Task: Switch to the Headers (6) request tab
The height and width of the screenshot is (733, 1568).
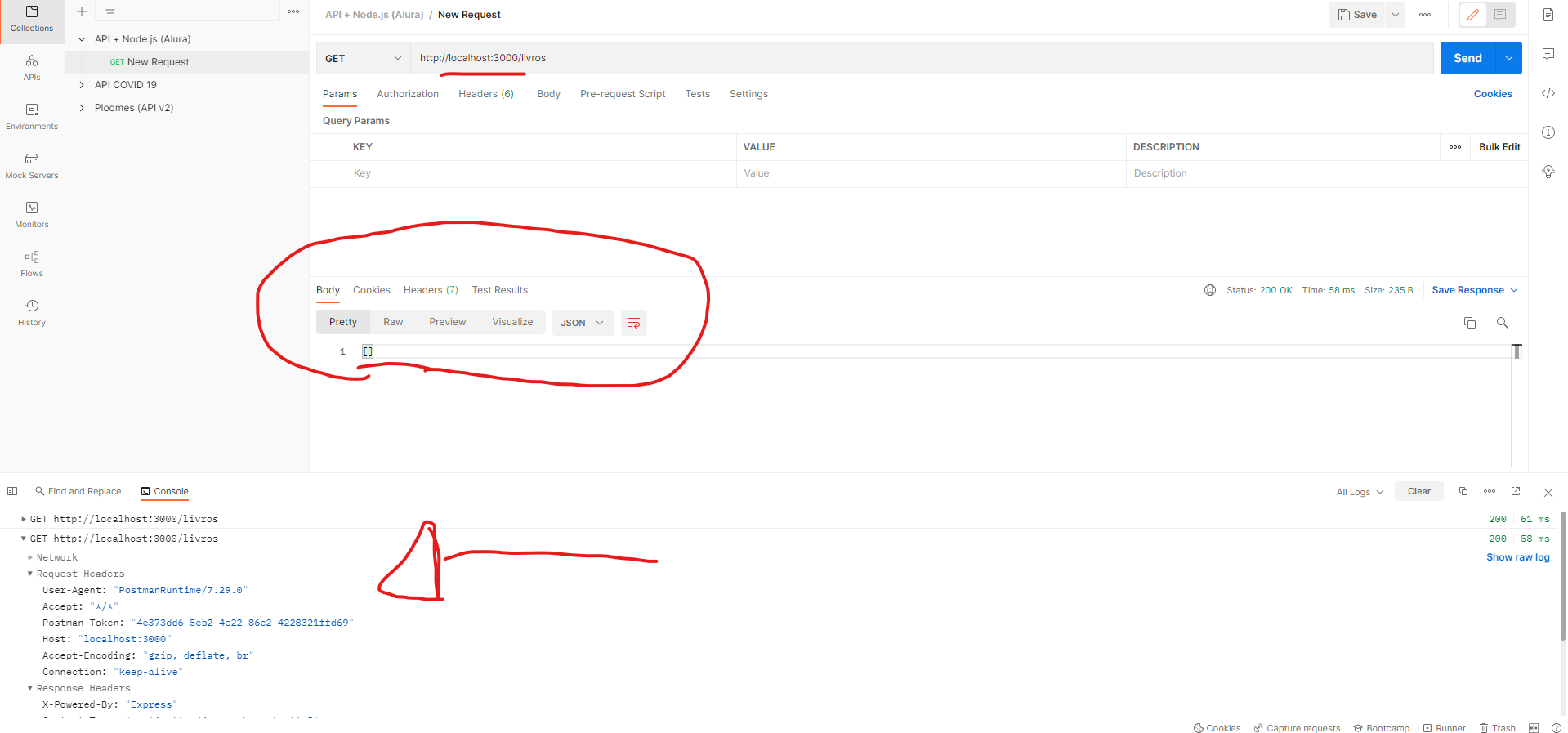Action: 486,94
